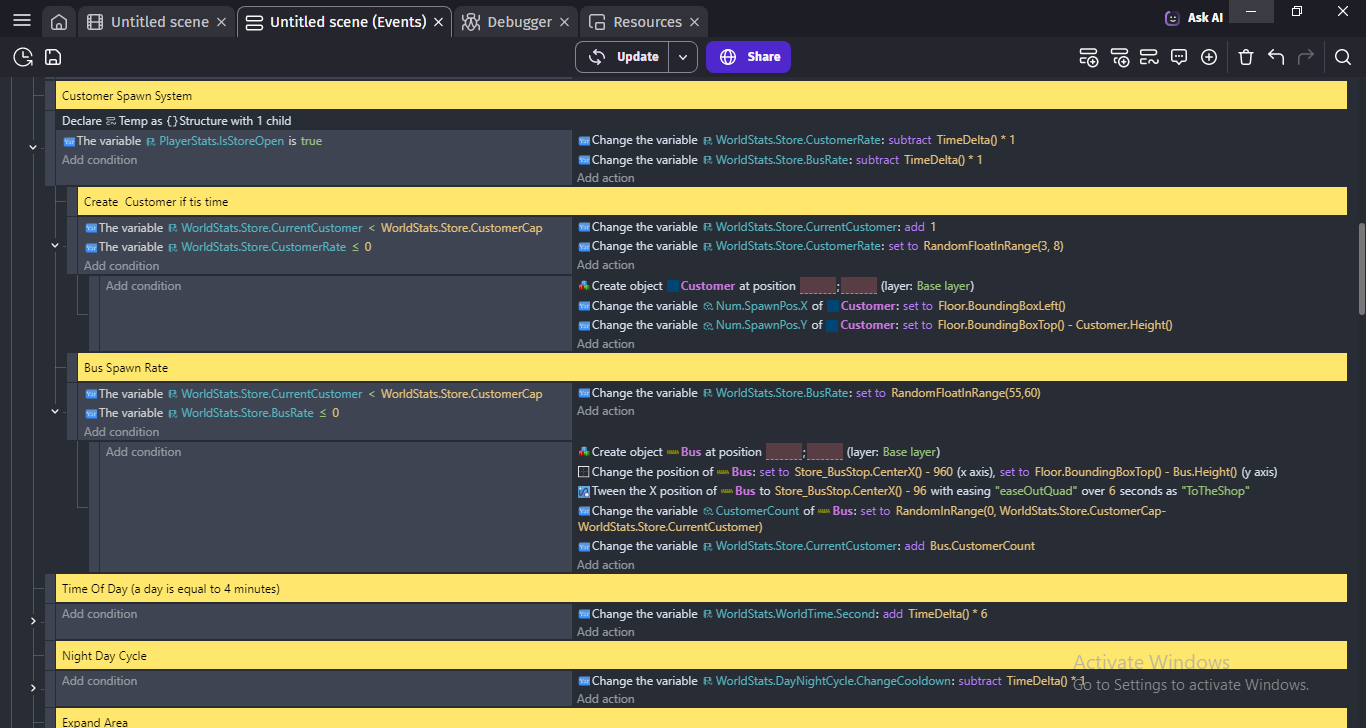Click variable icon of BusRate ≤ 0 condition

coord(91,413)
